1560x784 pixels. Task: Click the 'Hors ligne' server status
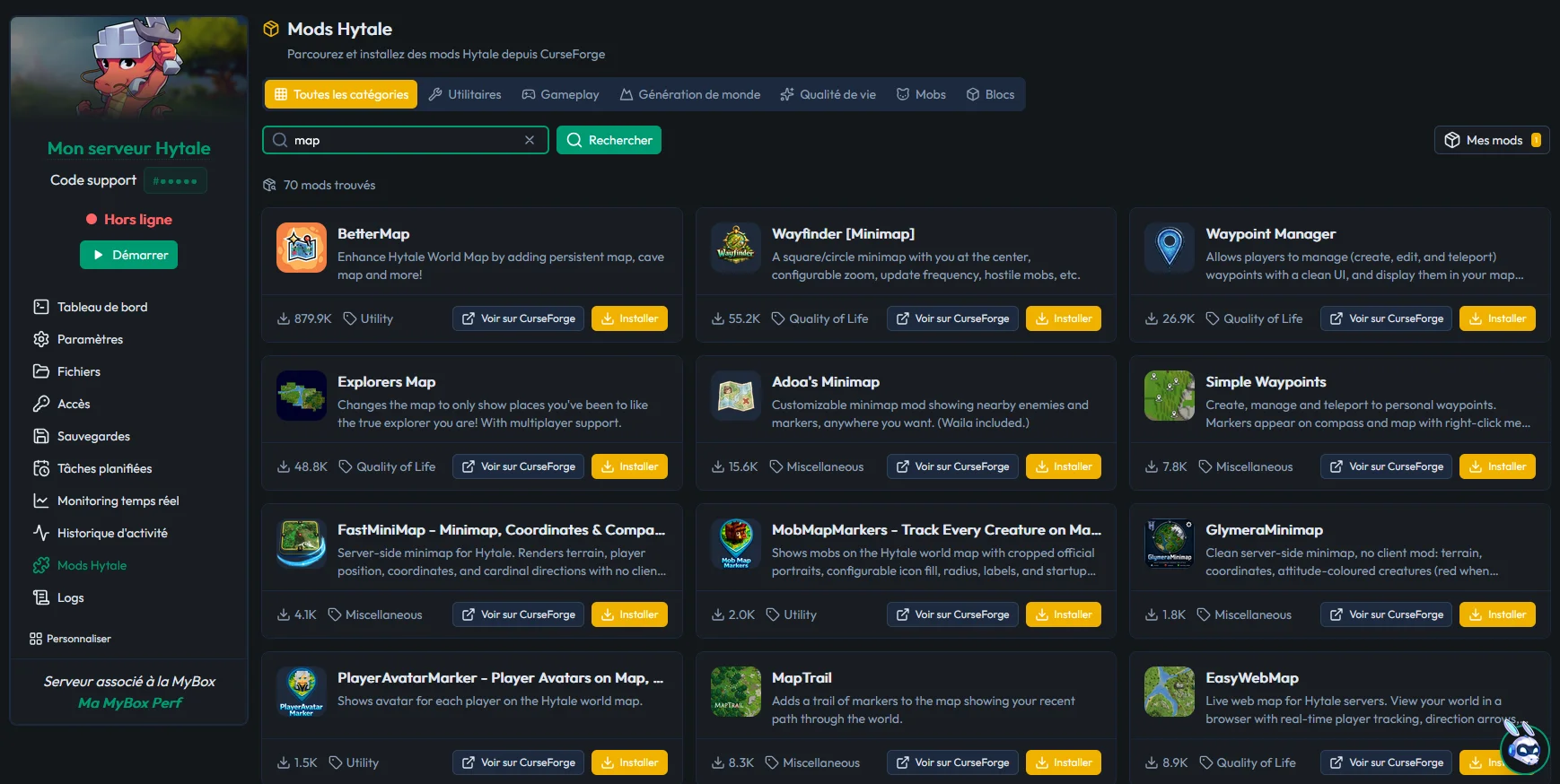coord(129,220)
